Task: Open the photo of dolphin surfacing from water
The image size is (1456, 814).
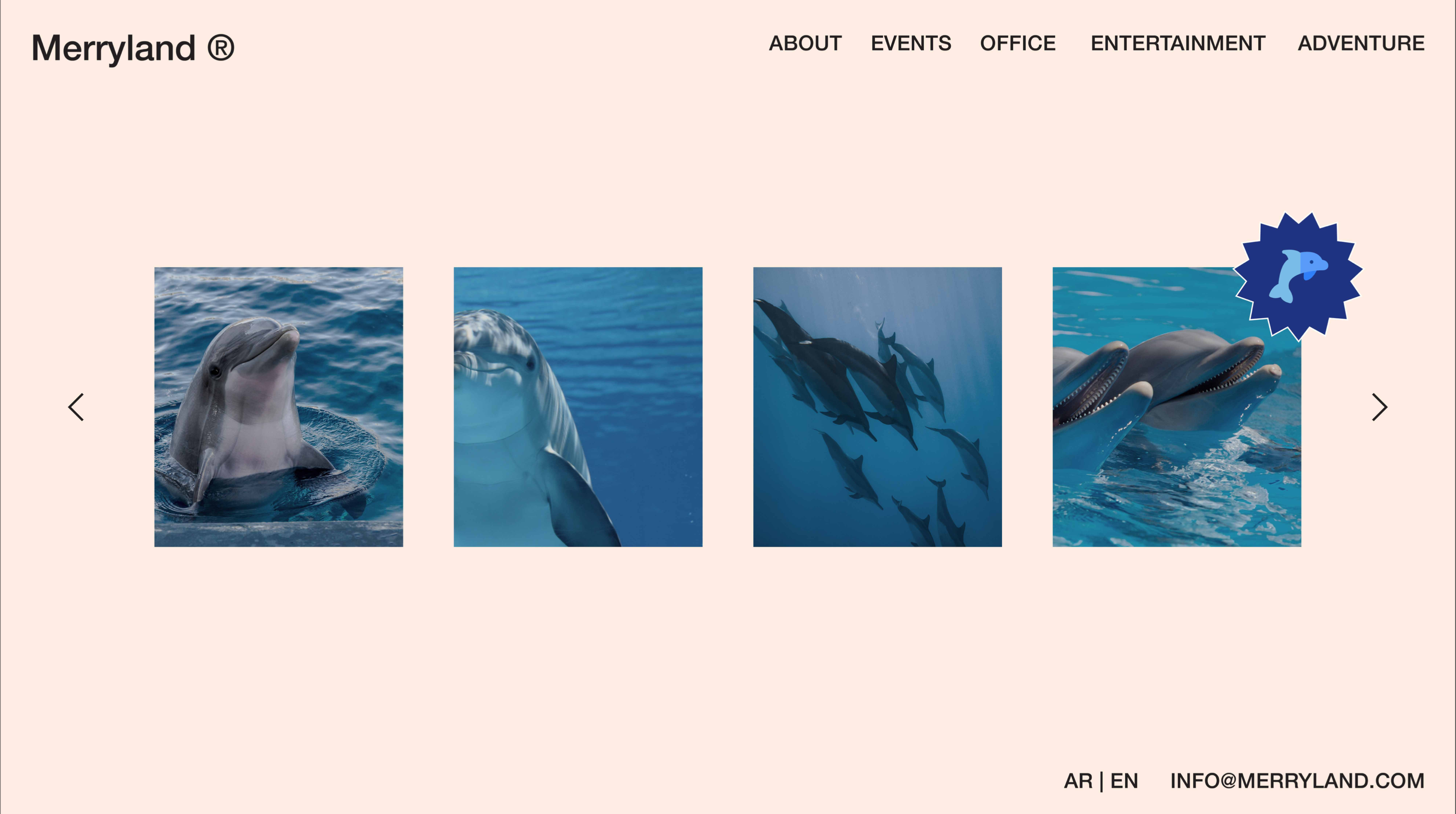Action: 279,407
